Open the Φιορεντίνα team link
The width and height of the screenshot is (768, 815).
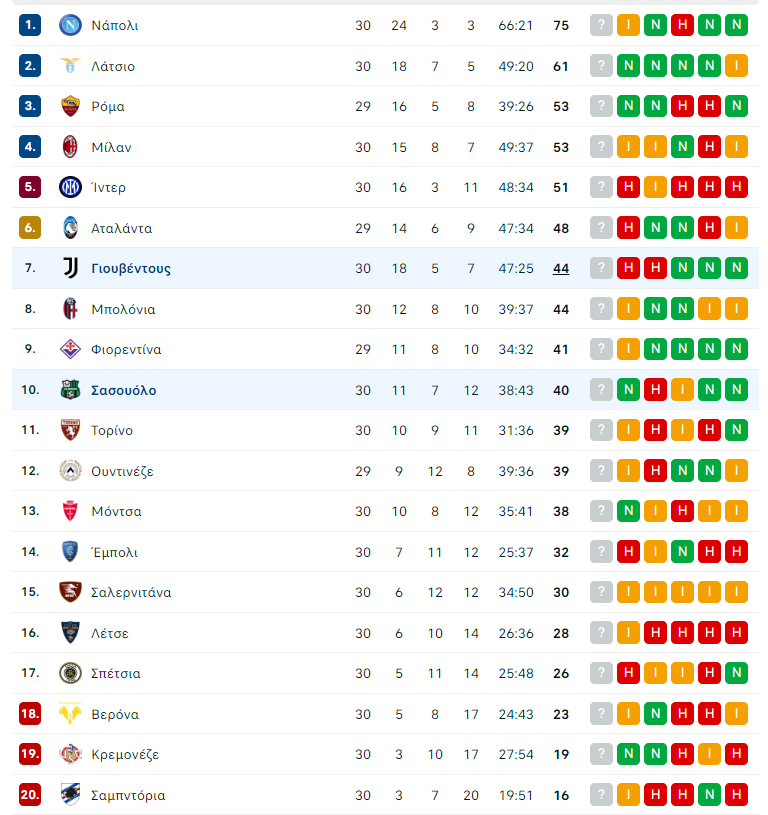126,349
